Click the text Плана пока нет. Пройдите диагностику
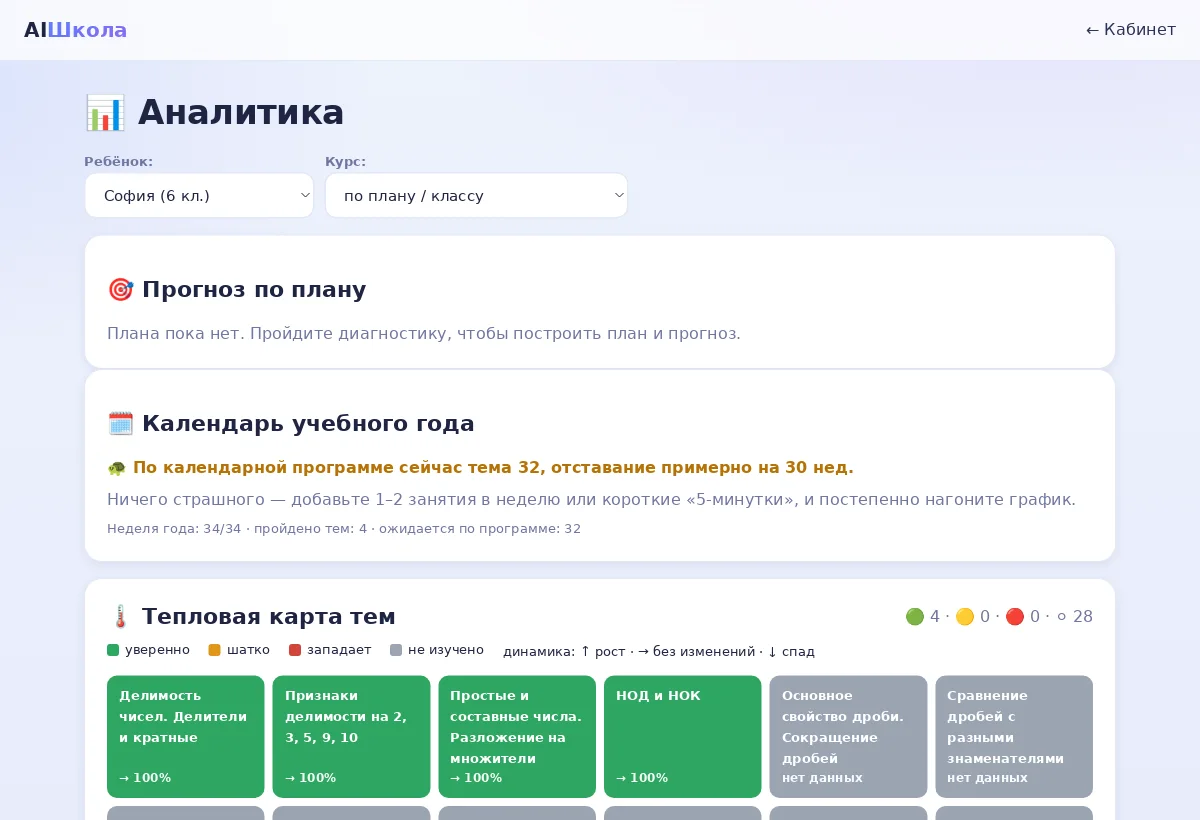1200x820 pixels. [424, 333]
